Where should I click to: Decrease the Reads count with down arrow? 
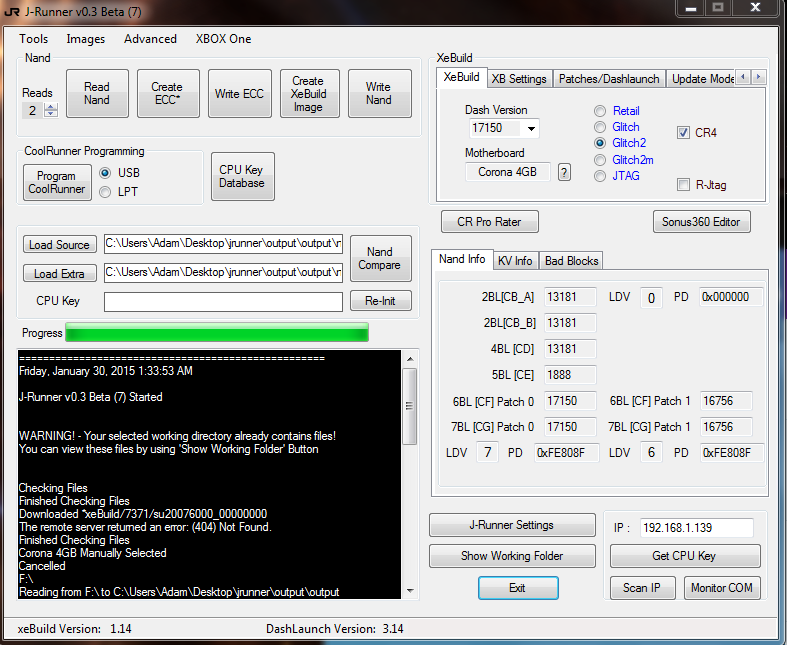pyautogui.click(x=51, y=113)
